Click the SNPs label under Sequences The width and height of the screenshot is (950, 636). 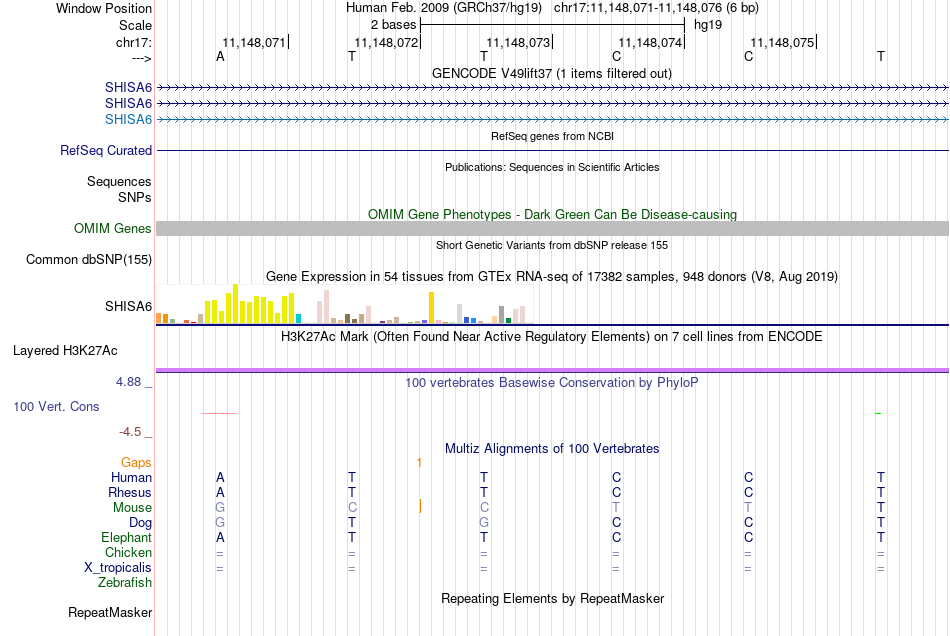pyautogui.click(x=135, y=197)
